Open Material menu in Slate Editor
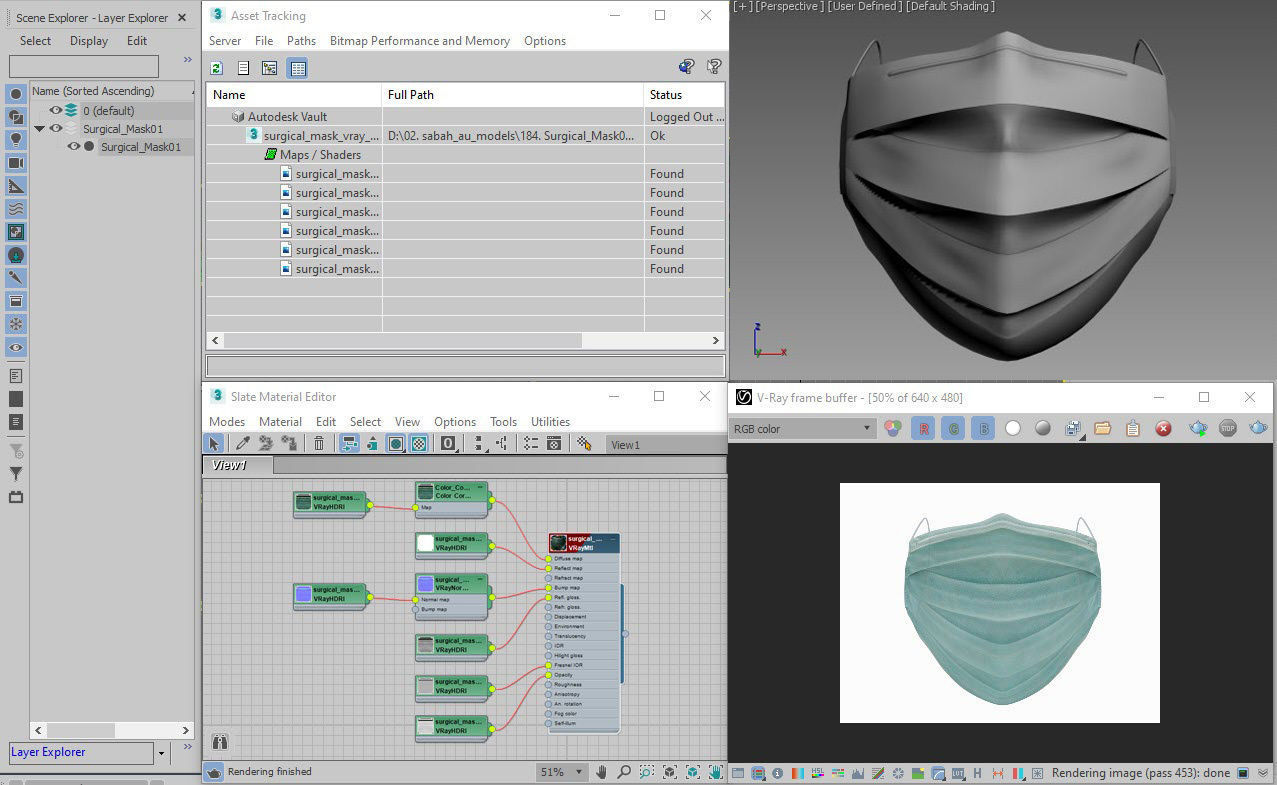 (280, 422)
